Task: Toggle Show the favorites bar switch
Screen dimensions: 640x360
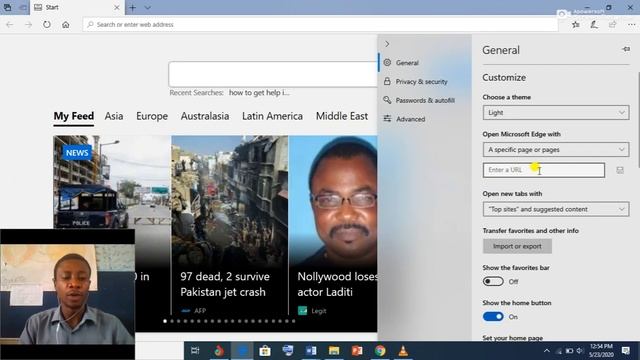Action: [x=493, y=282]
